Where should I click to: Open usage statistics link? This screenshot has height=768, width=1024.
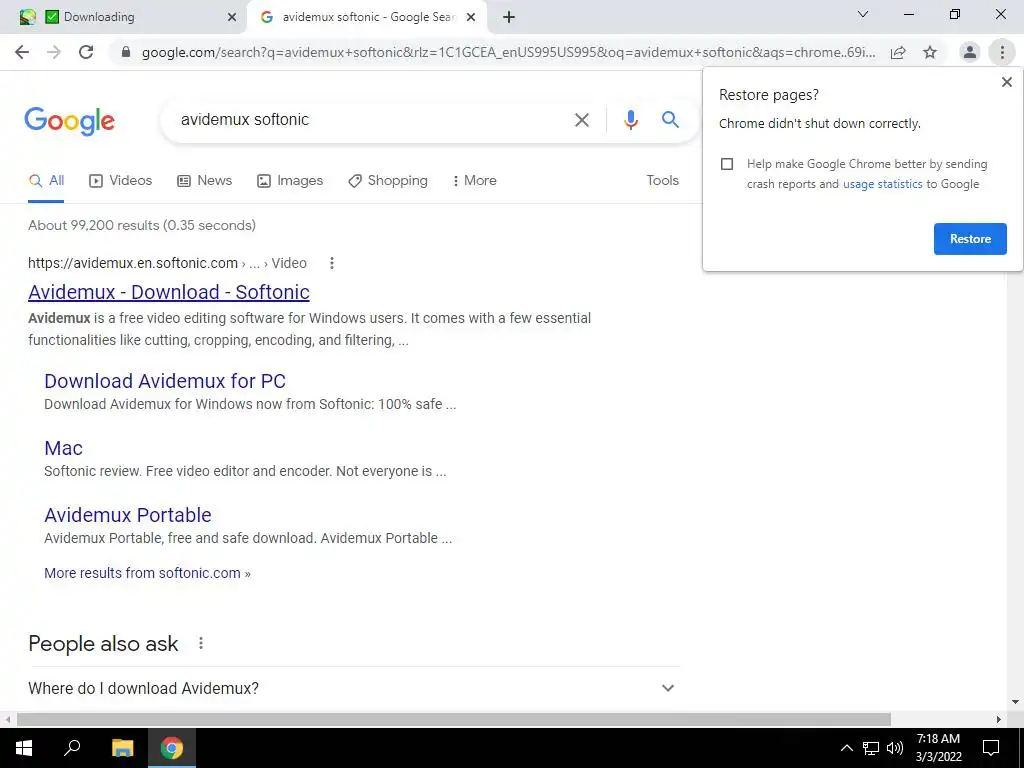(x=882, y=184)
